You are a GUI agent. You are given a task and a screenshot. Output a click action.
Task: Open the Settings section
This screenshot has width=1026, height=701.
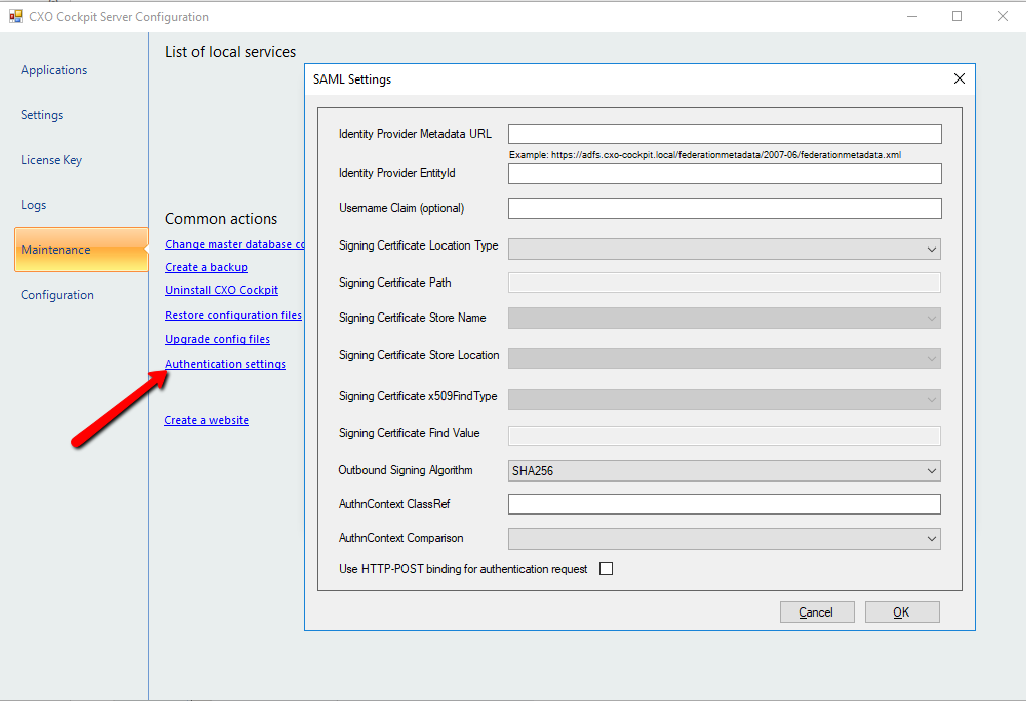click(x=41, y=114)
